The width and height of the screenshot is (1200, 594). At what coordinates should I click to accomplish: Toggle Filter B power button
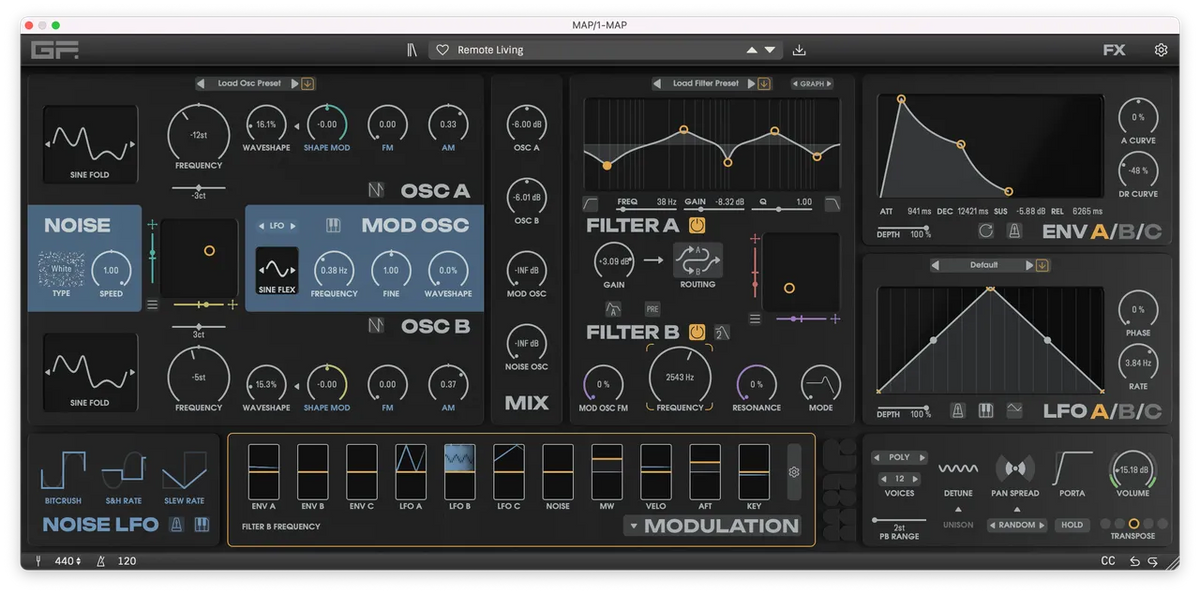(x=697, y=332)
